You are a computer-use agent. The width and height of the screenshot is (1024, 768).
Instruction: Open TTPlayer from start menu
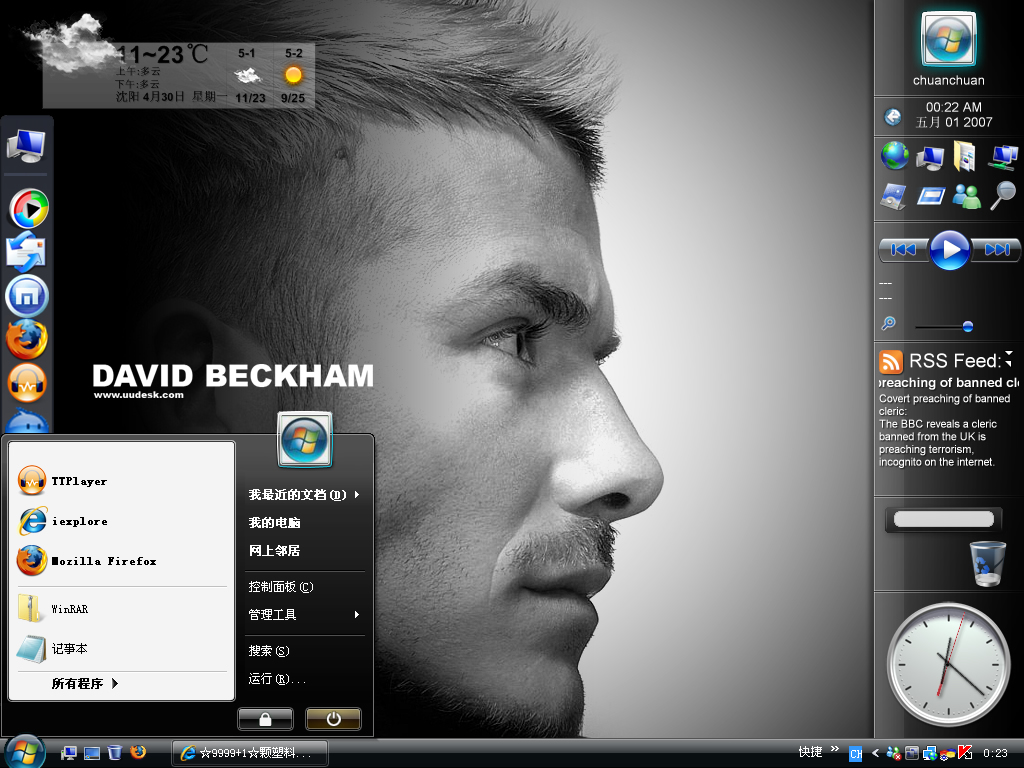[x=122, y=481]
